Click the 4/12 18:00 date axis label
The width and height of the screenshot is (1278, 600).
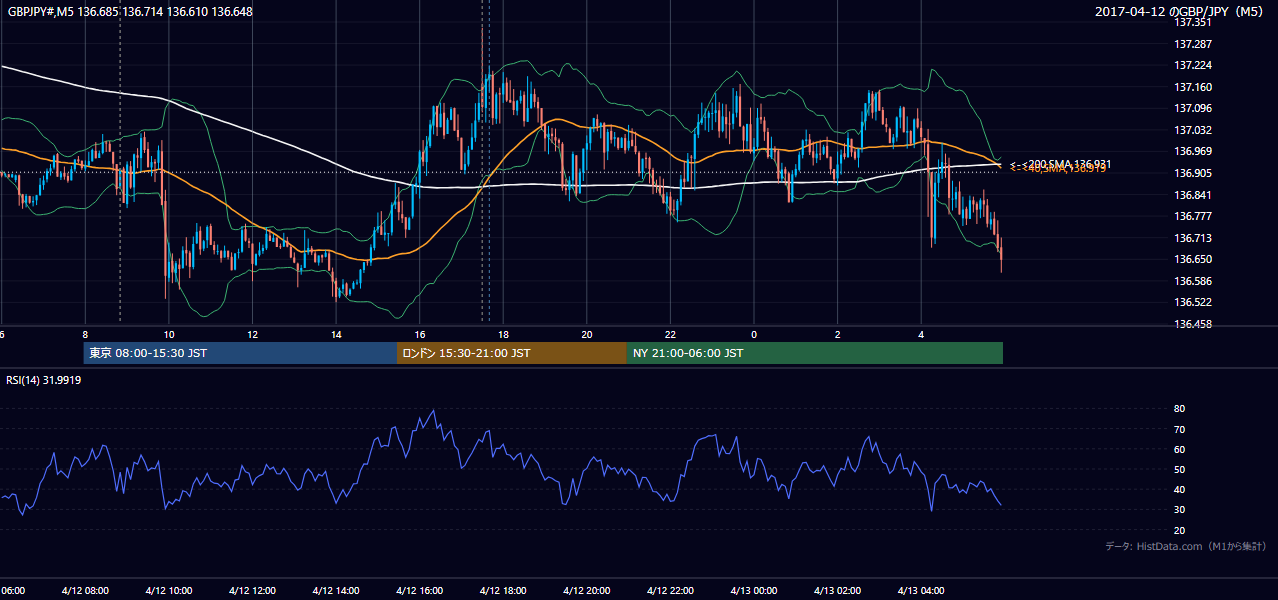[x=503, y=591]
